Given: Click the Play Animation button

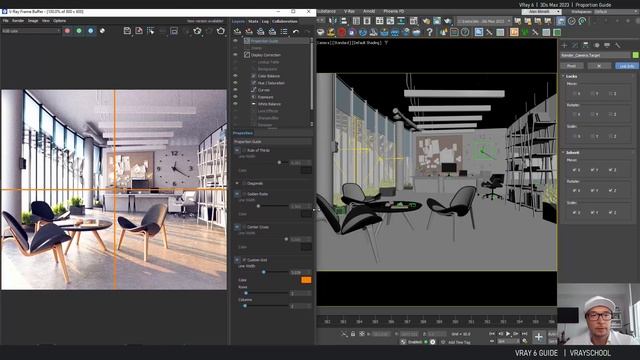Looking at the screenshot, I should (508, 334).
